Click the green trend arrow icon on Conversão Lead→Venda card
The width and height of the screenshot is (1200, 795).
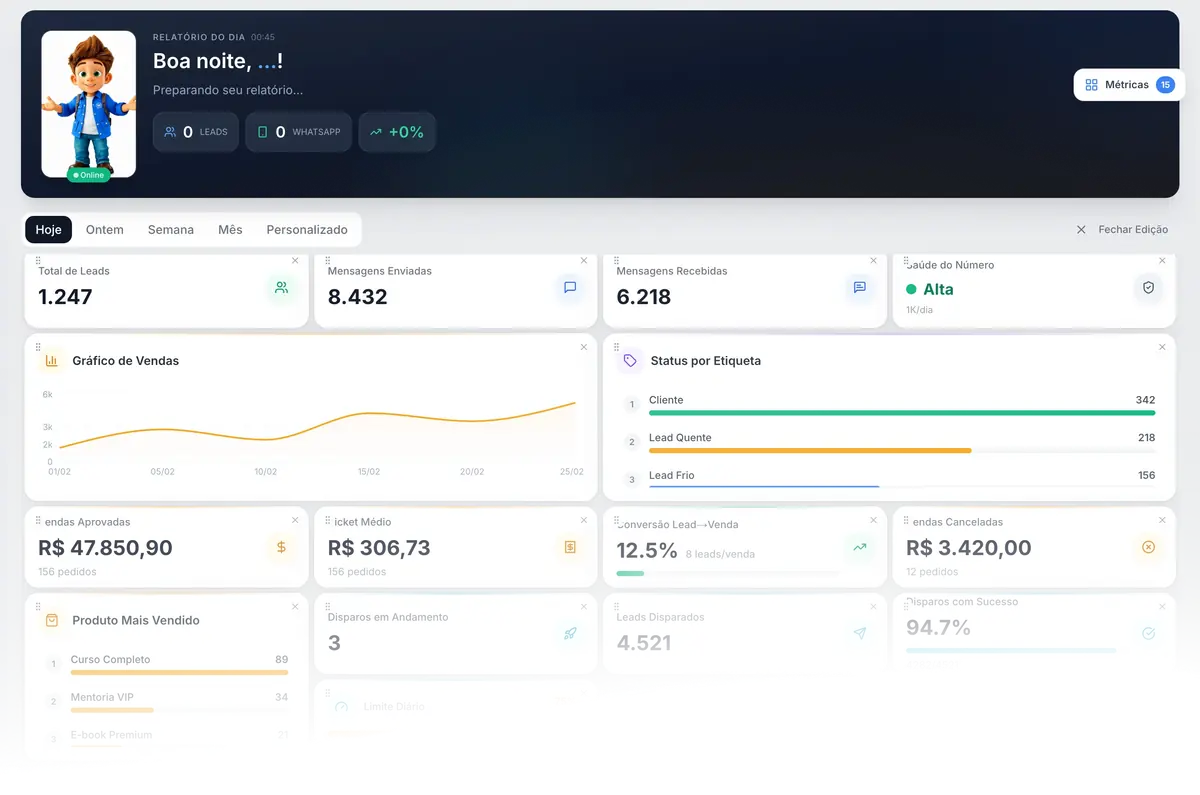860,547
